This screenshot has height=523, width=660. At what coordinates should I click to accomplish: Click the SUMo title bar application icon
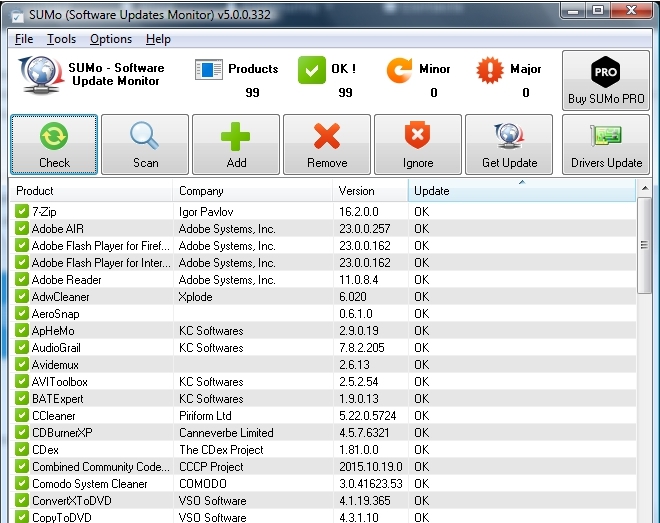pos(17,16)
